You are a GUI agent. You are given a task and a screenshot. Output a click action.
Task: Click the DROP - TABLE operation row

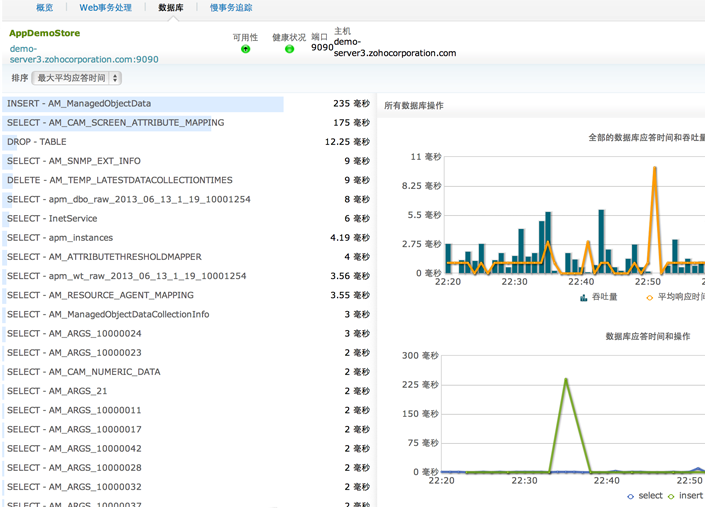37,142
